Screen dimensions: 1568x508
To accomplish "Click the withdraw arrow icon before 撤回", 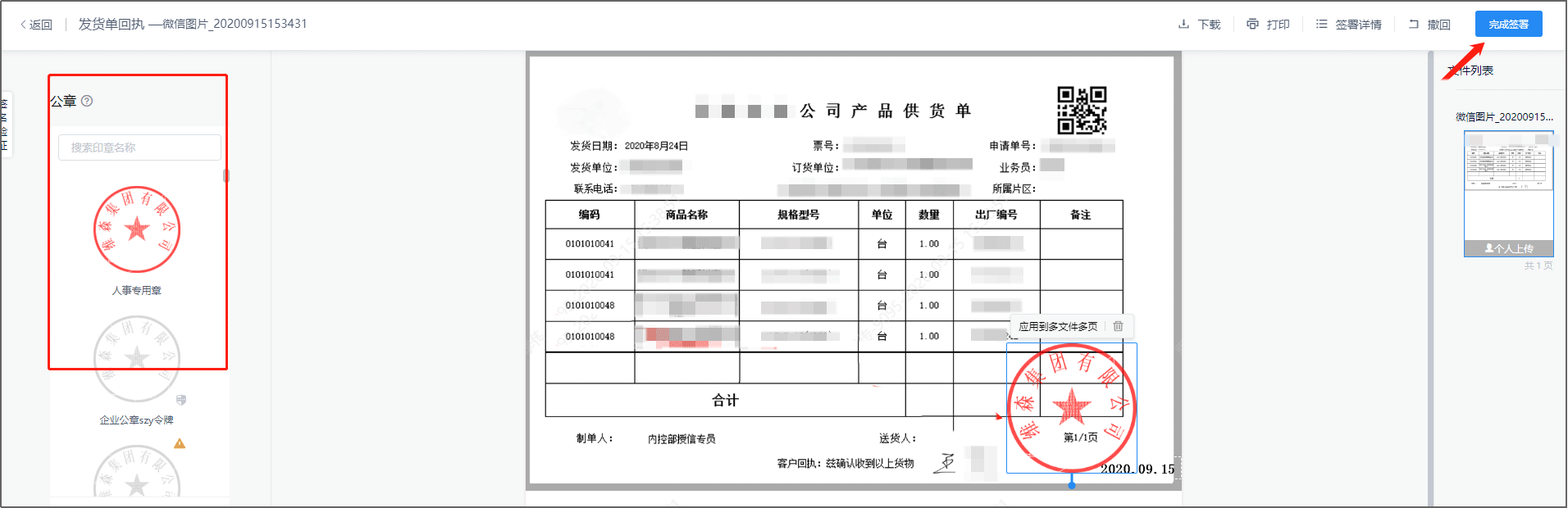I will click(1414, 25).
